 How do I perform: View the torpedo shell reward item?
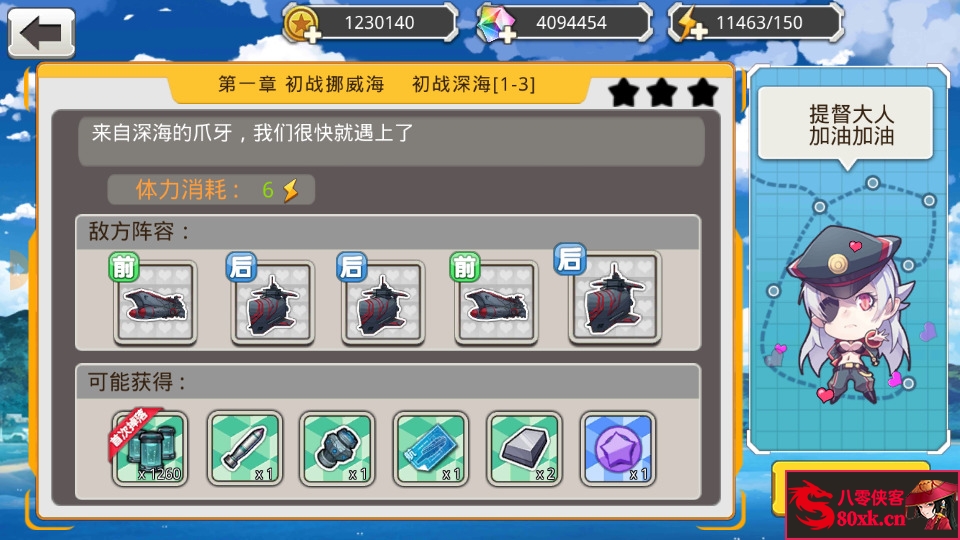(x=244, y=449)
